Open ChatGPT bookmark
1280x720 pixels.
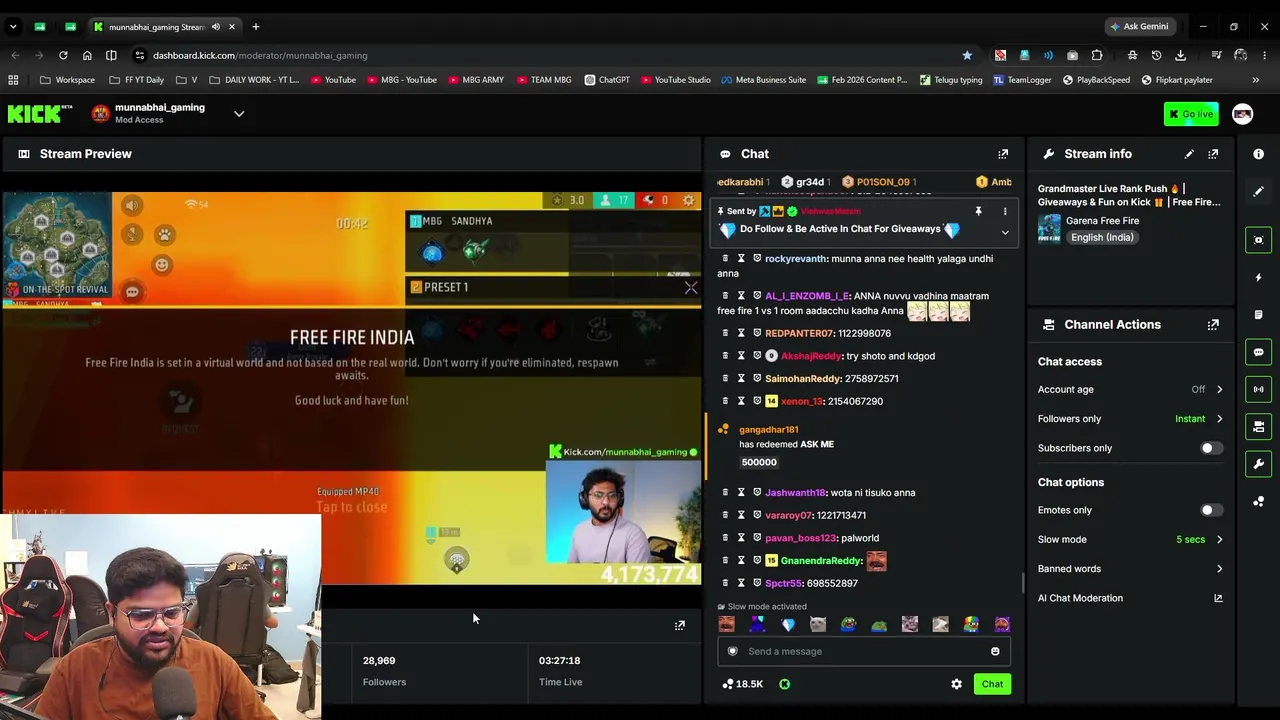(x=607, y=80)
